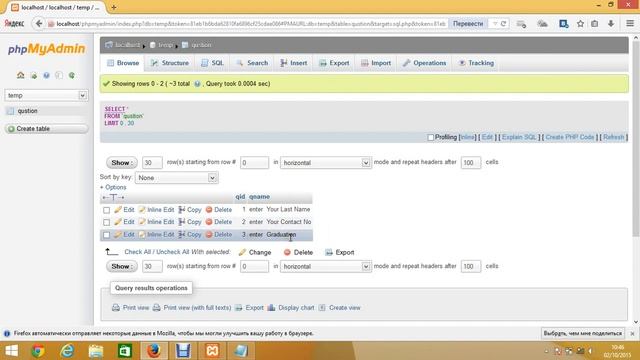Click the bookmark star icon
Image resolution: width=640 pixels, height=360 pixels.
[580, 24]
